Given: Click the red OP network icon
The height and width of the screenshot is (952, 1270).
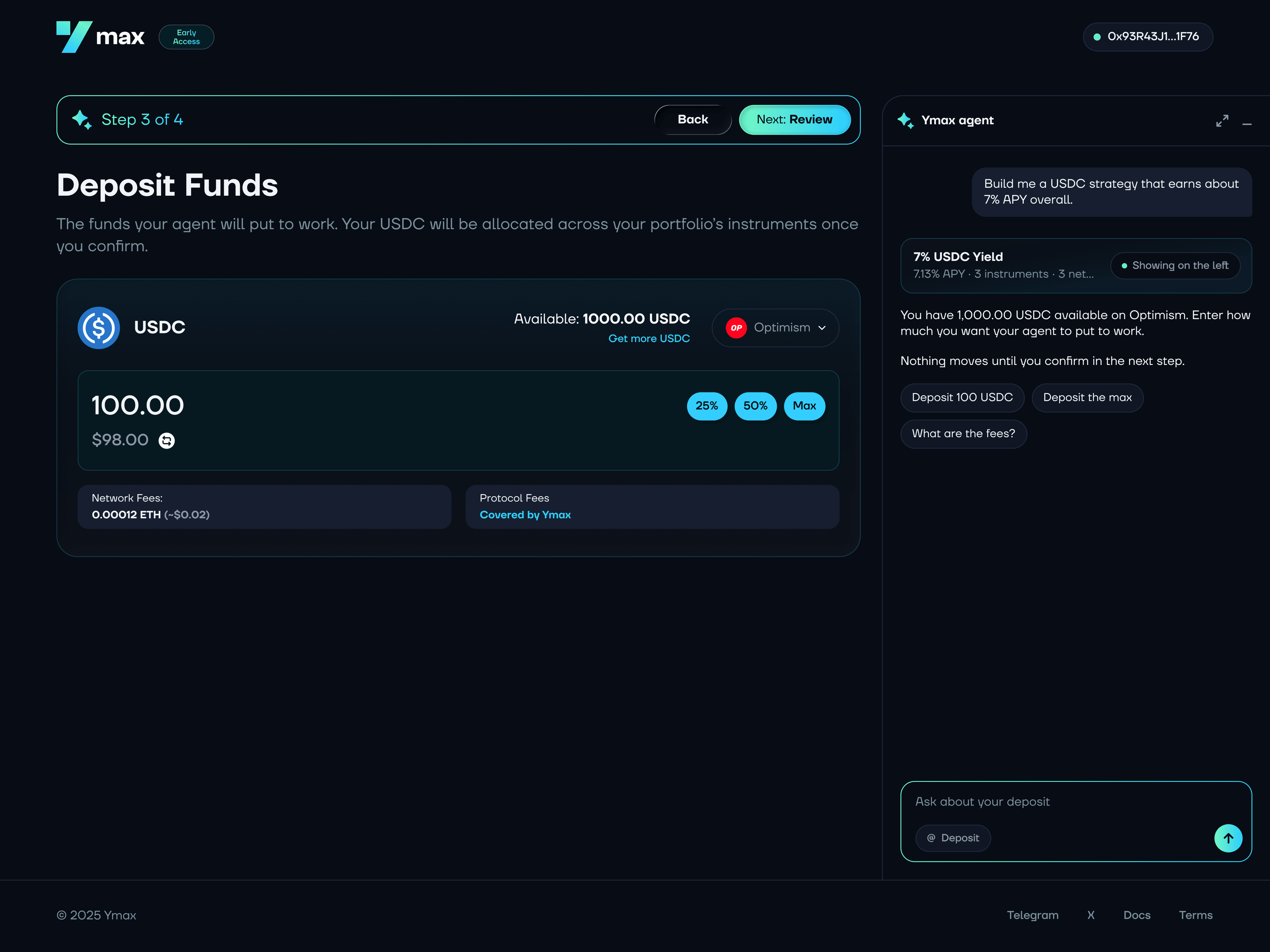Looking at the screenshot, I should tap(736, 328).
